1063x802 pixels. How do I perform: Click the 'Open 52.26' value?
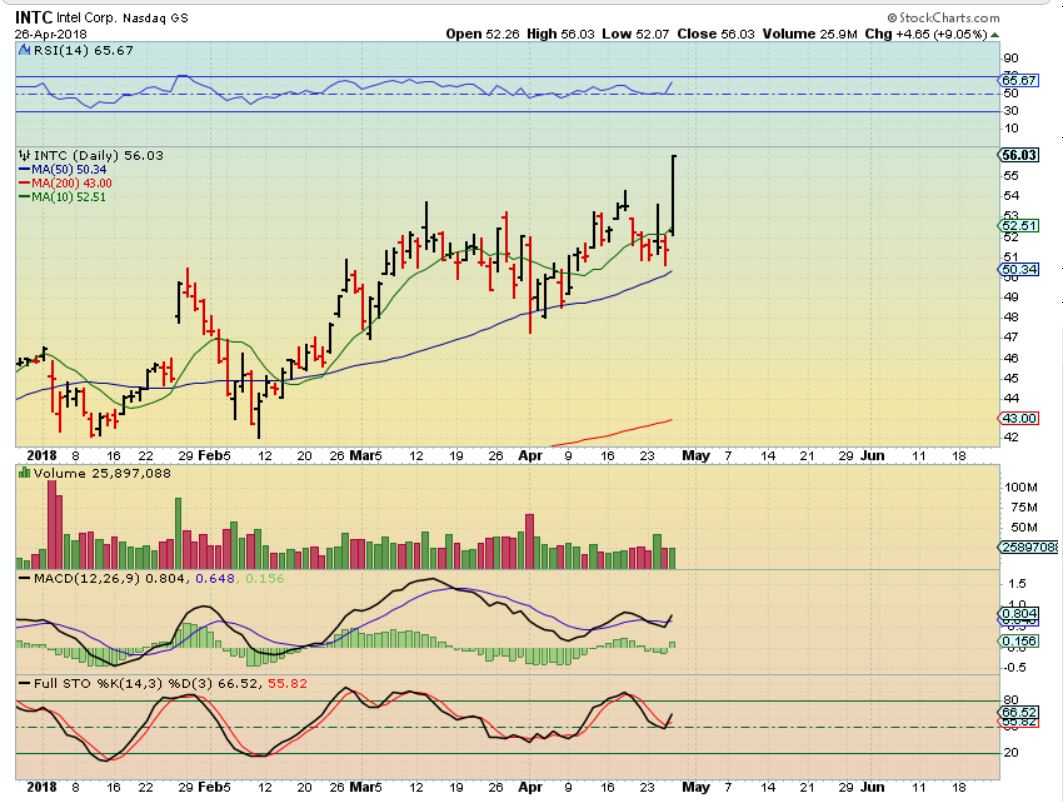(482, 34)
